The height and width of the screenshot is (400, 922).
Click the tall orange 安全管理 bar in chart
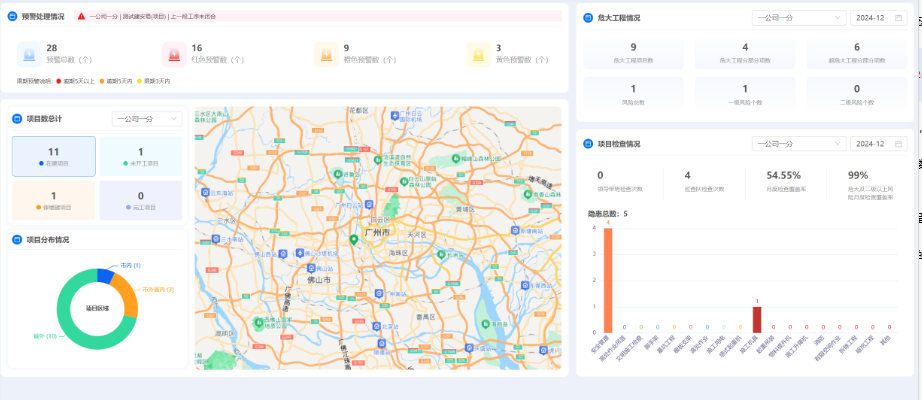[607, 281]
